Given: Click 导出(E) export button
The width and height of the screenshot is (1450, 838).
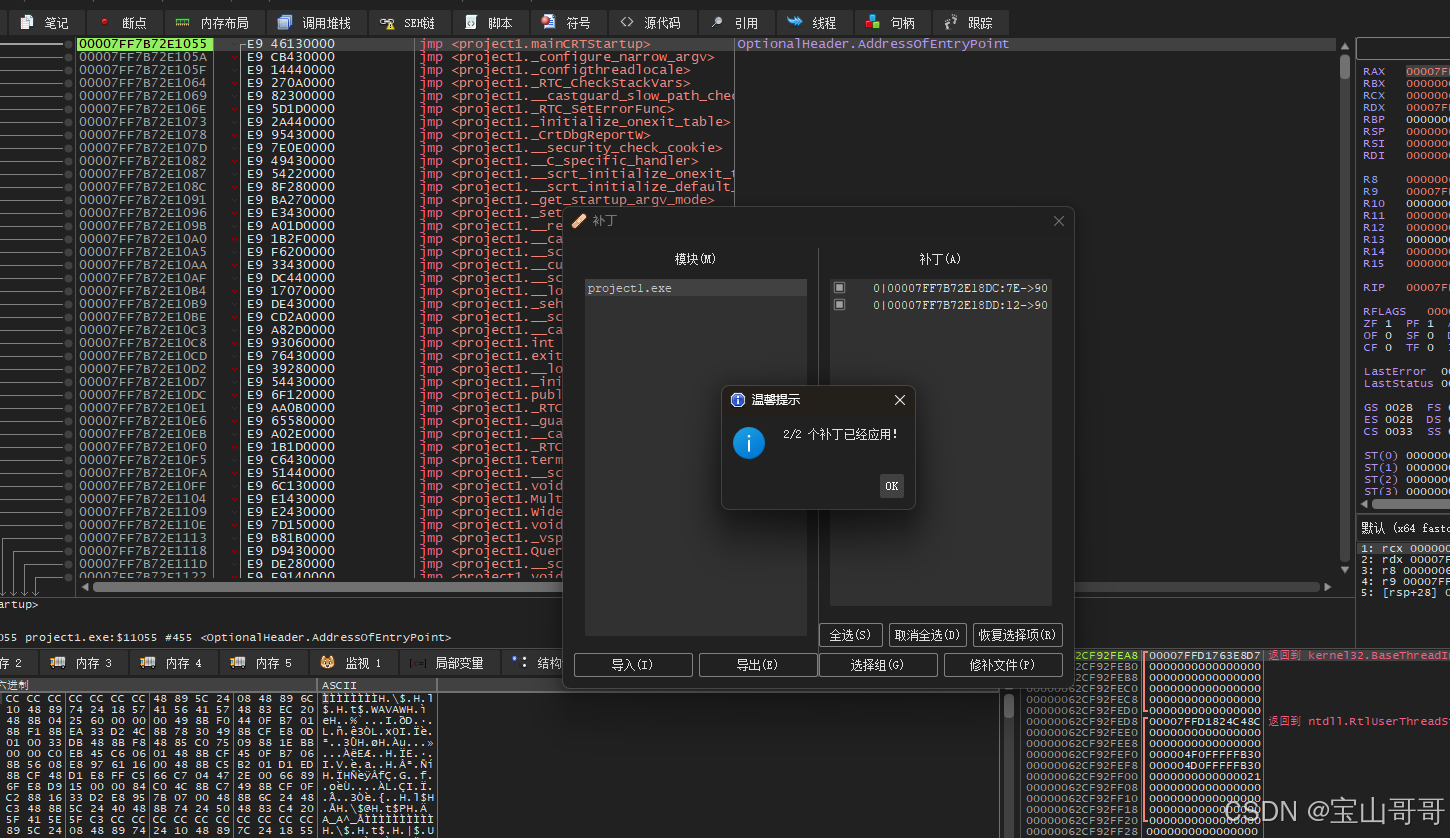Looking at the screenshot, I should click(757, 665).
